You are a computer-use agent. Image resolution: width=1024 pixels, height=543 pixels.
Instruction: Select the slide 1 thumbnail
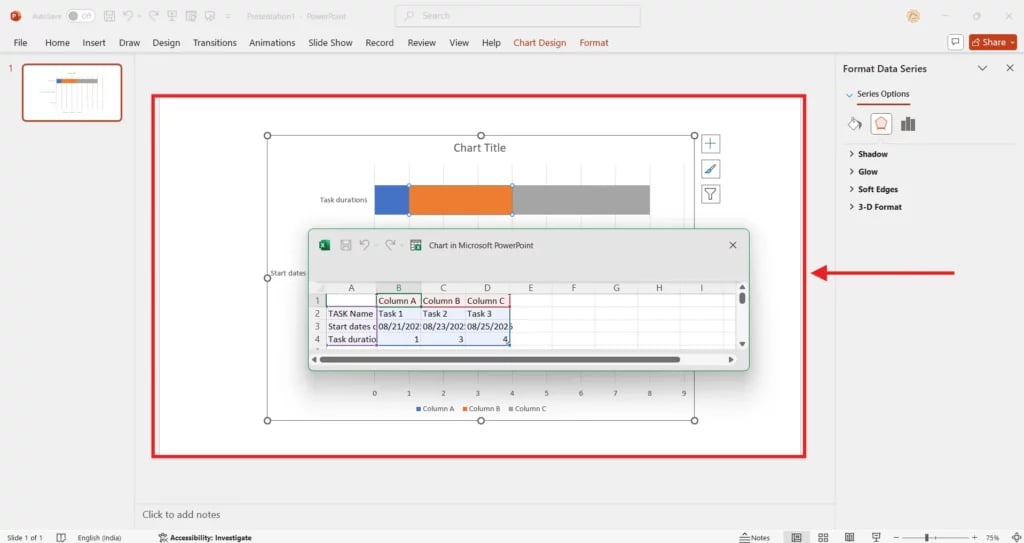[72, 93]
